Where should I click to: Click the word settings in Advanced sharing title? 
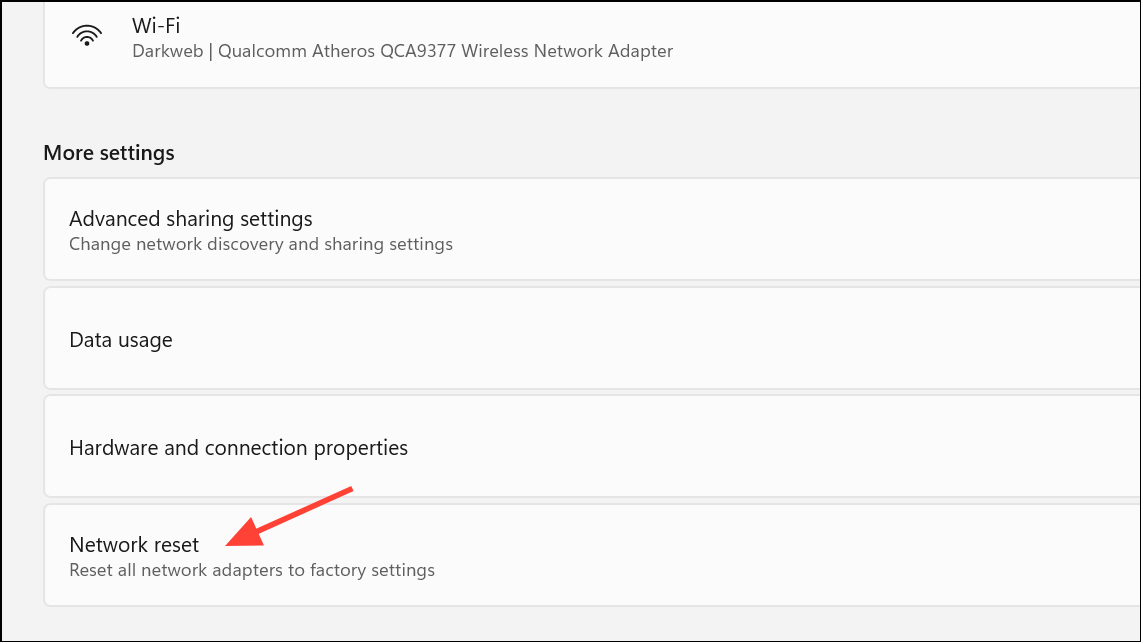pyautogui.click(x=276, y=219)
